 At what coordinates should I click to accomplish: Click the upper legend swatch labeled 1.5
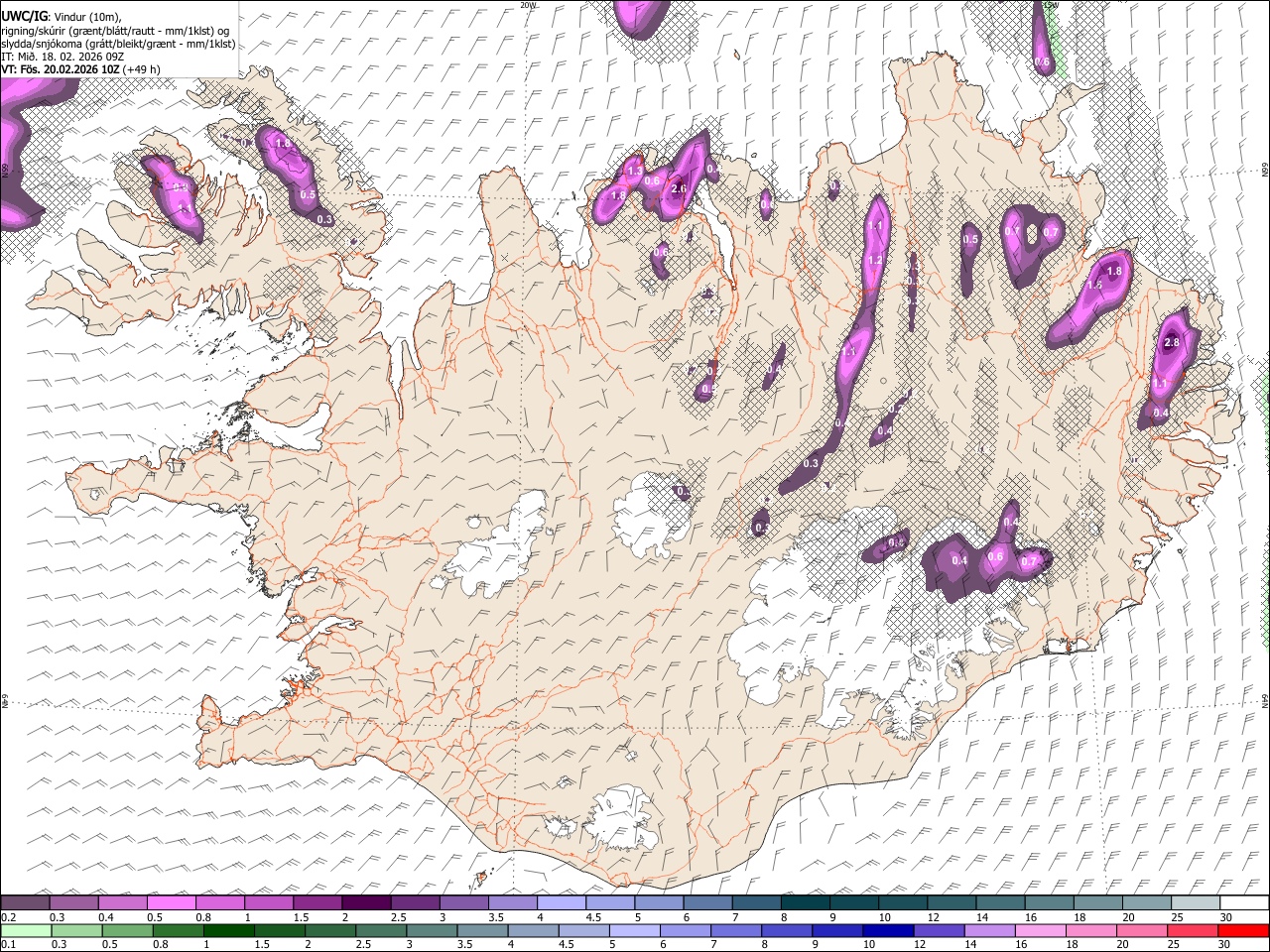pos(317,902)
